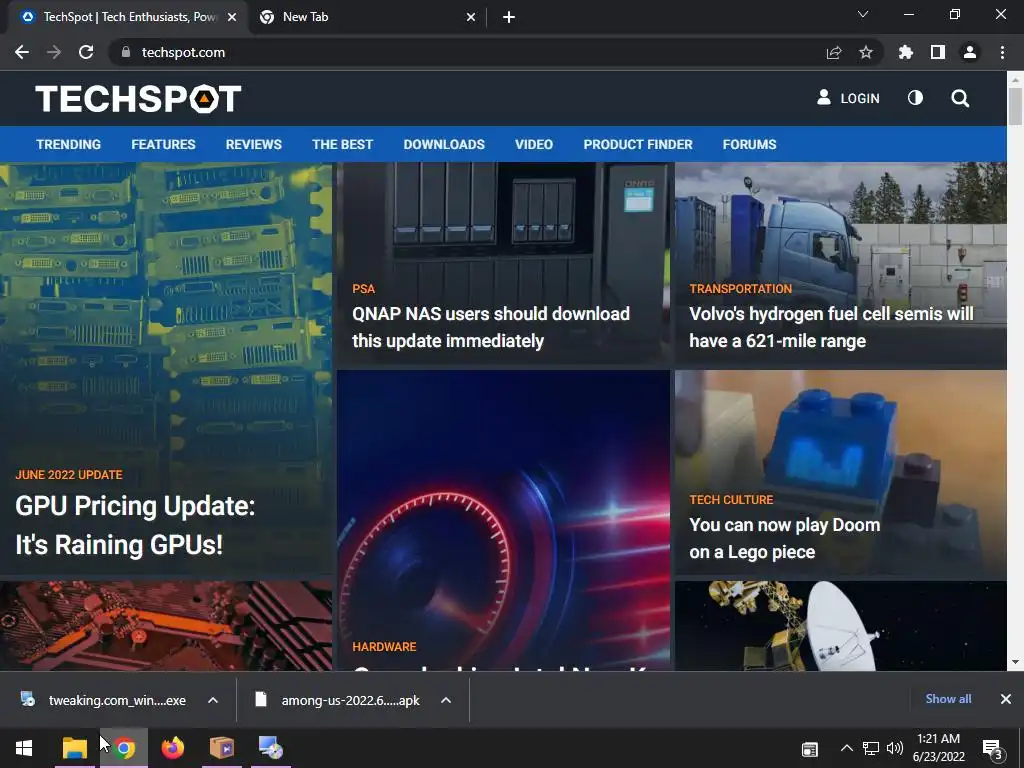Click the TRANSPORTATION category label
This screenshot has height=768, width=1024.
[741, 289]
